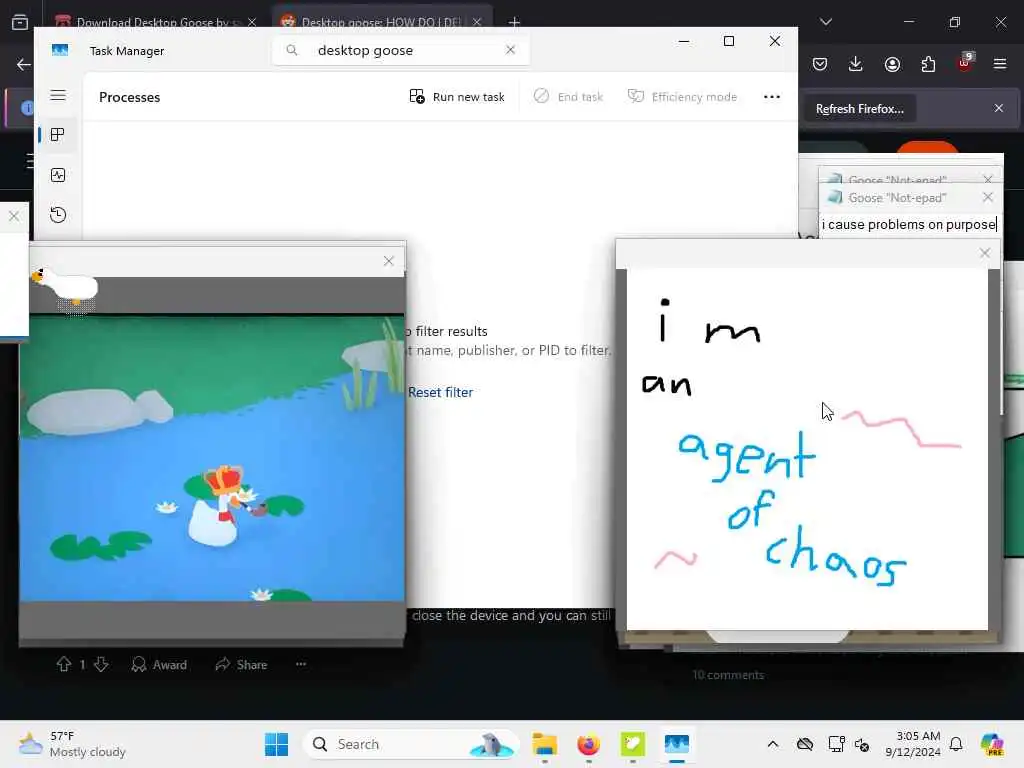Open Firefox application menu

tap(1000, 64)
